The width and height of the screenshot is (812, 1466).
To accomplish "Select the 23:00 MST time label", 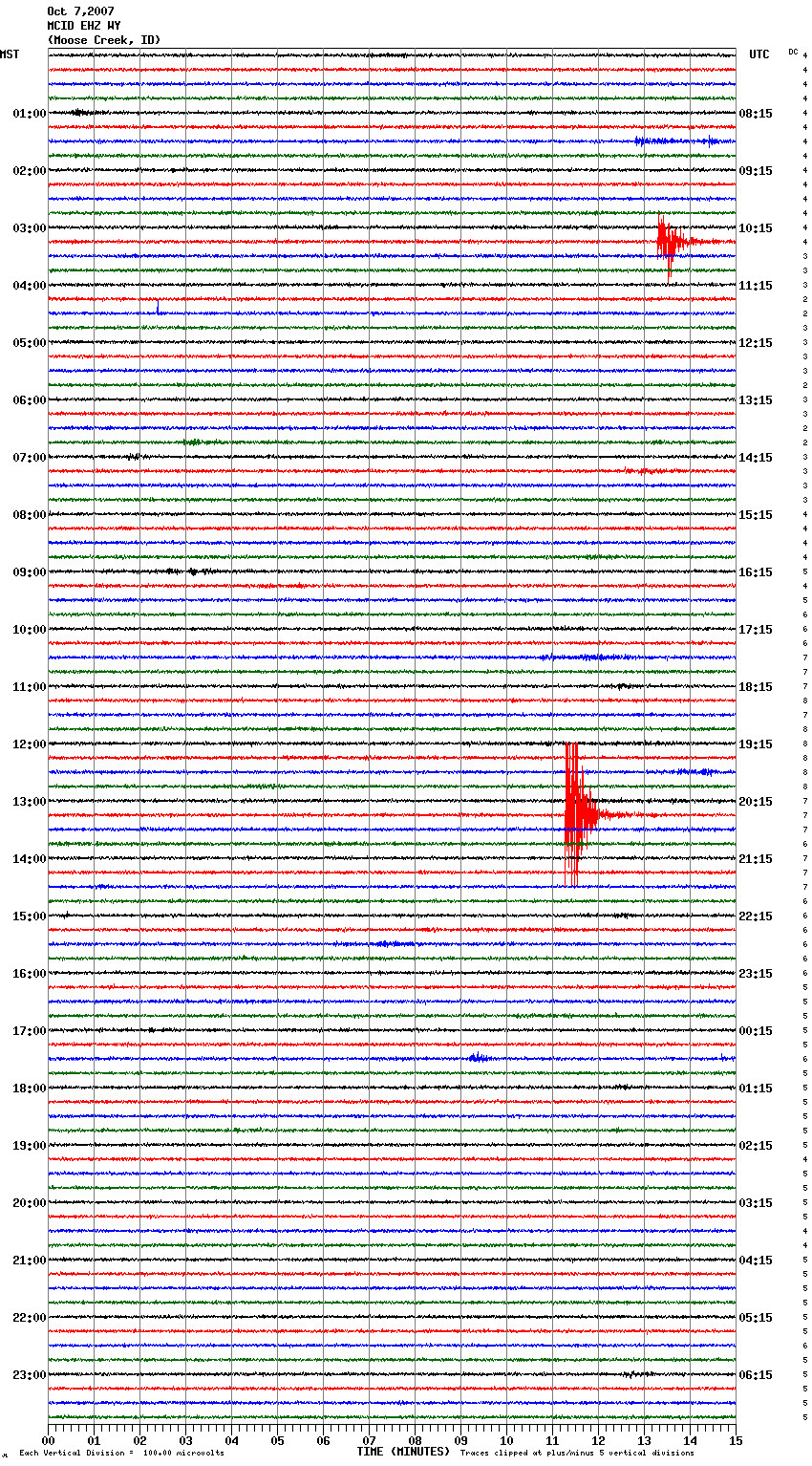I will 30,1375.
